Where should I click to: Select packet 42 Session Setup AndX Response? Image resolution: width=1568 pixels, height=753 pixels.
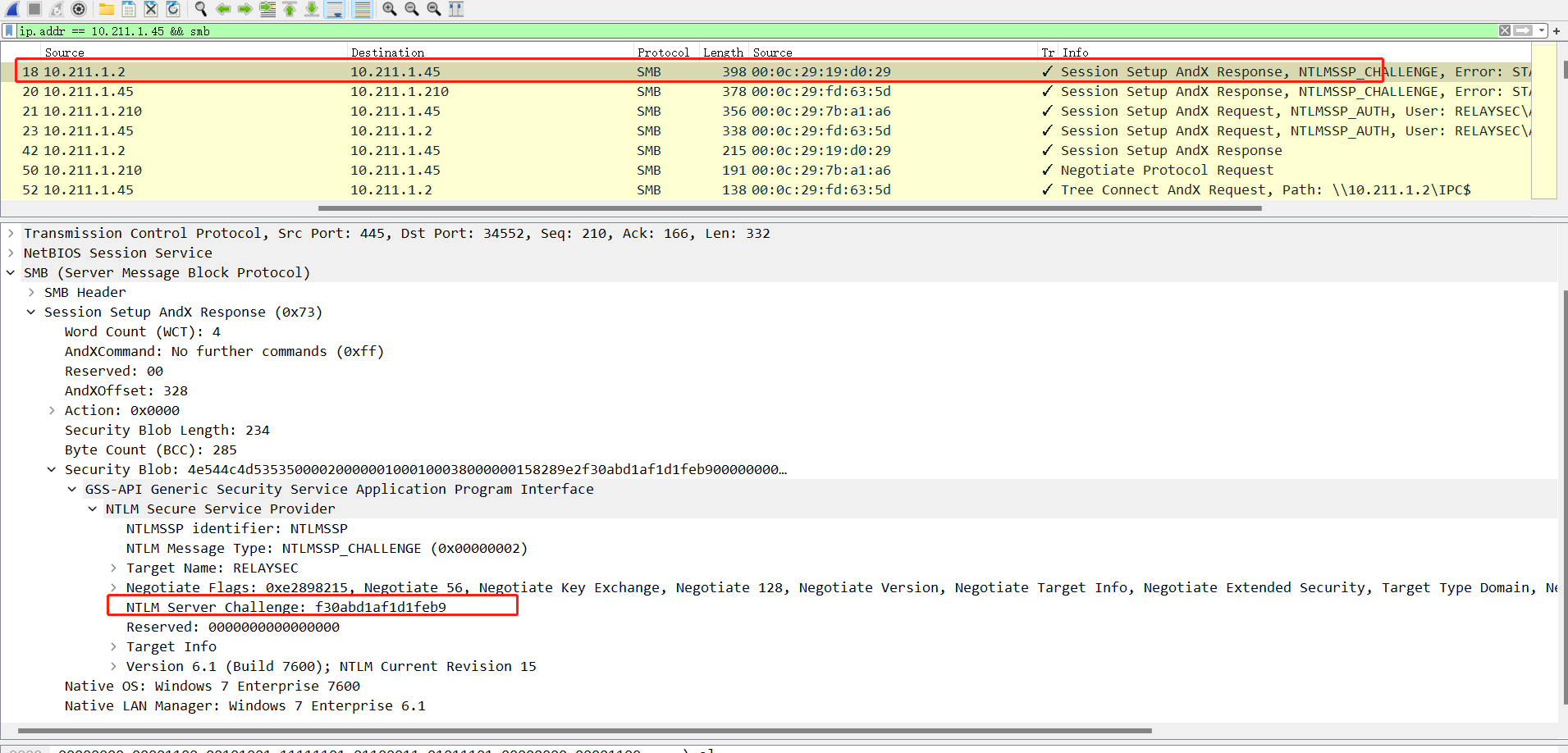pos(766,150)
